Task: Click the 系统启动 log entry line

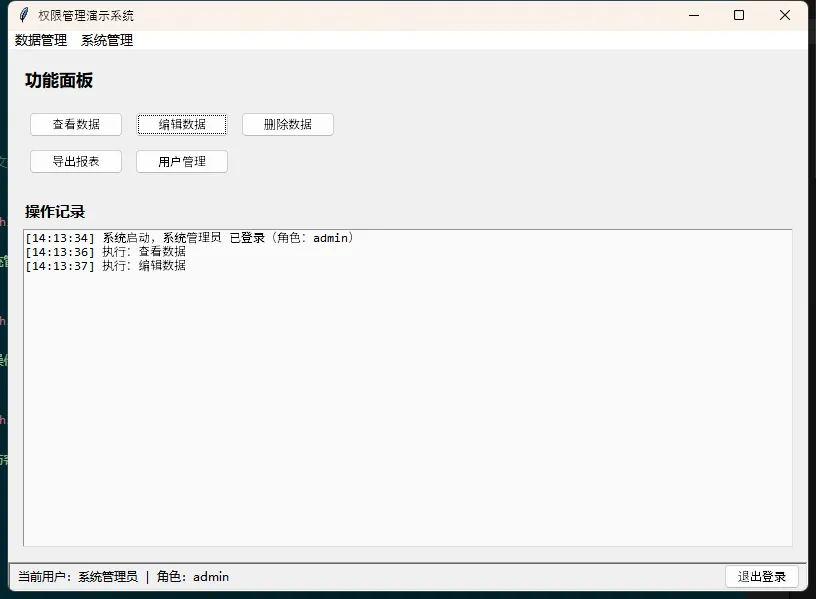Action: click(190, 238)
